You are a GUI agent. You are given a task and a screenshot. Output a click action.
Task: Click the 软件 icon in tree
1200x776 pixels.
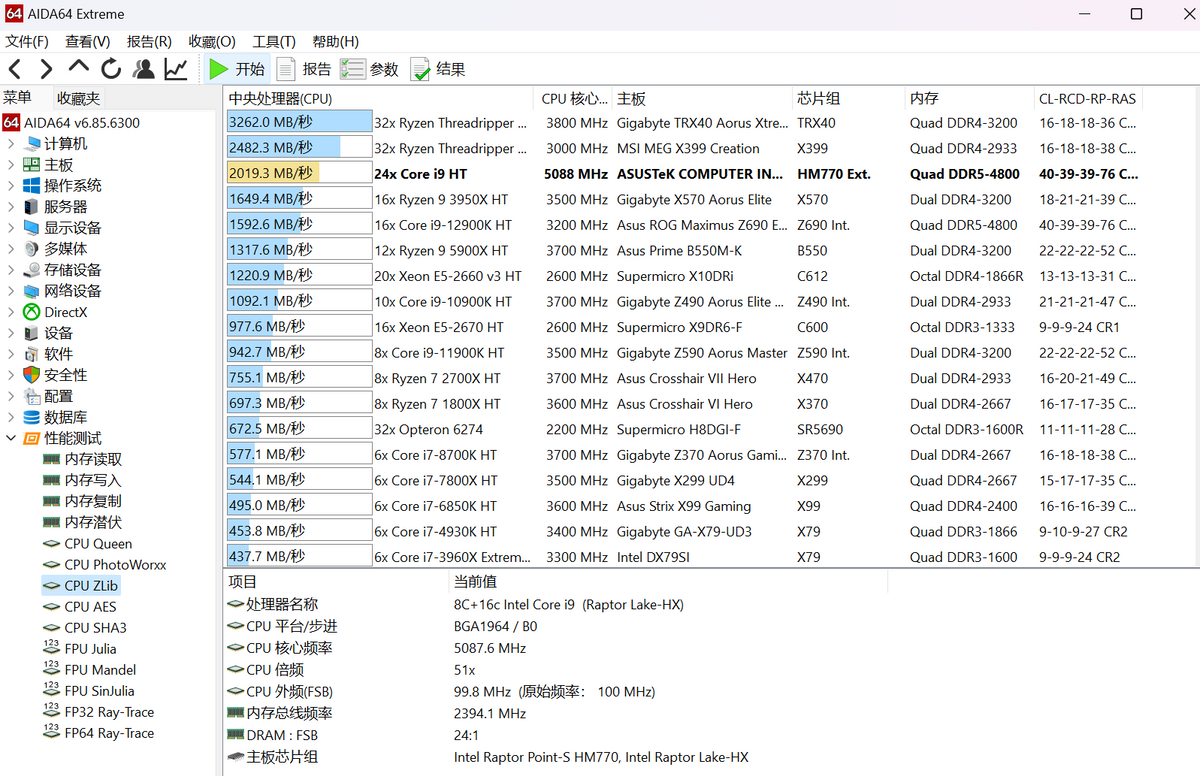pyautogui.click(x=31, y=354)
